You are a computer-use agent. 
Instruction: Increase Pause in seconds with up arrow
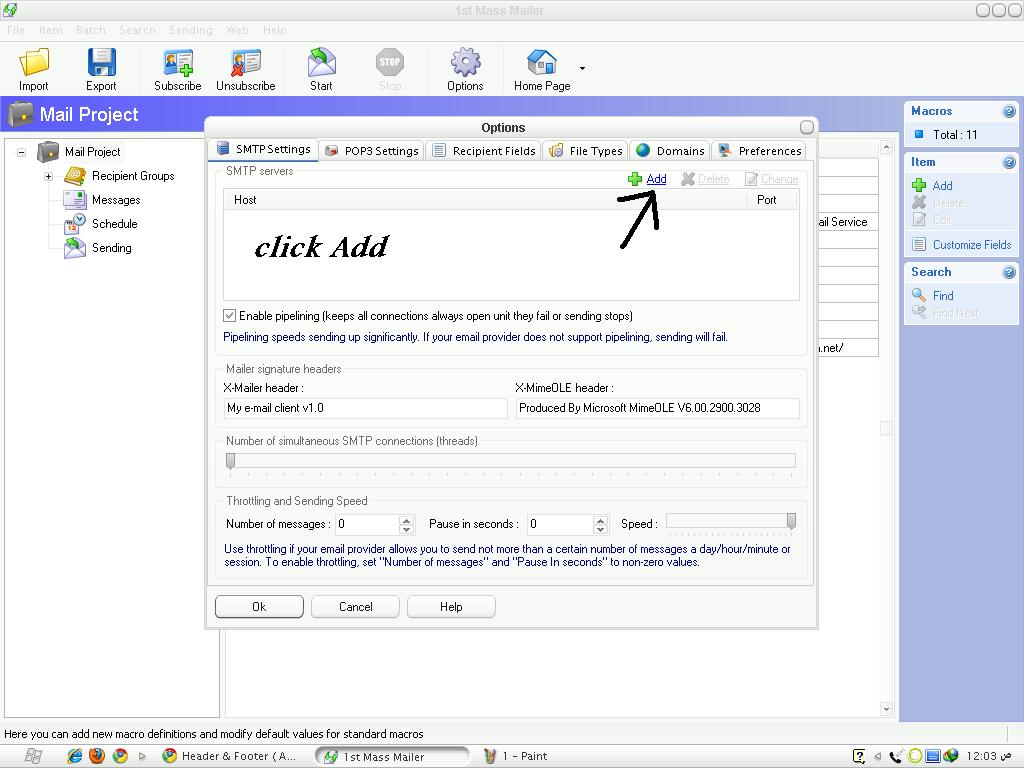coord(601,520)
